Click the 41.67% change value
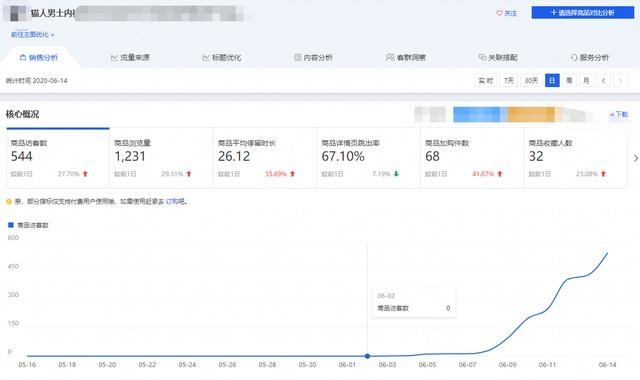Image resolution: width=640 pixels, height=380 pixels. [483, 174]
